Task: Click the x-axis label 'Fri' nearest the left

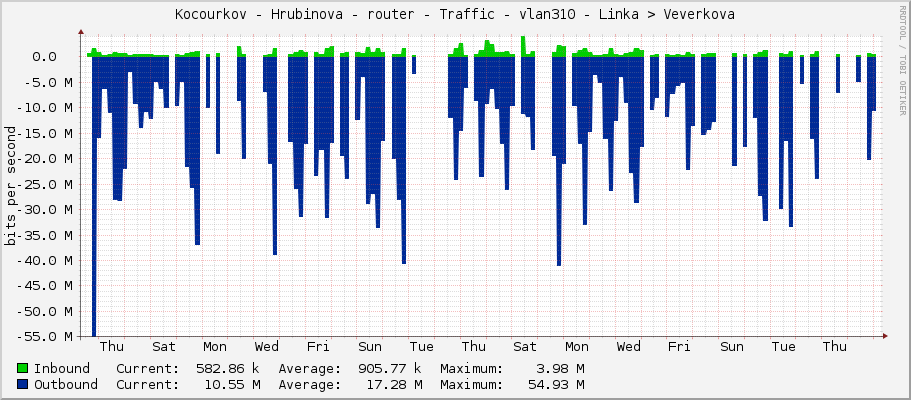Action: [318, 347]
